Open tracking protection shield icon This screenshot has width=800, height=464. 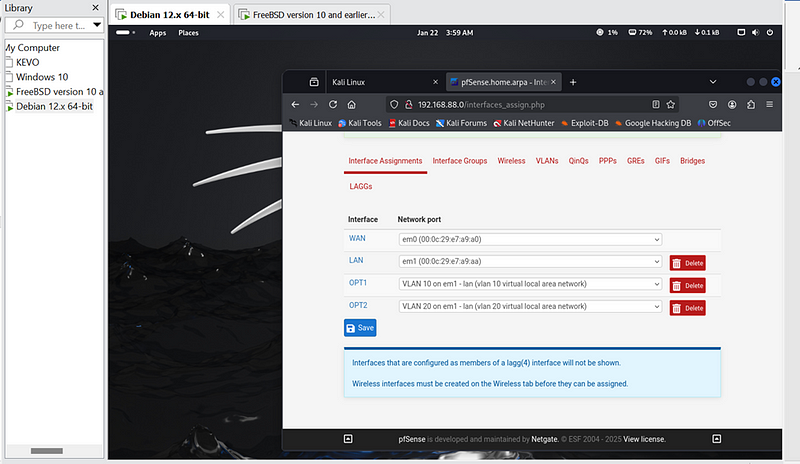point(394,105)
